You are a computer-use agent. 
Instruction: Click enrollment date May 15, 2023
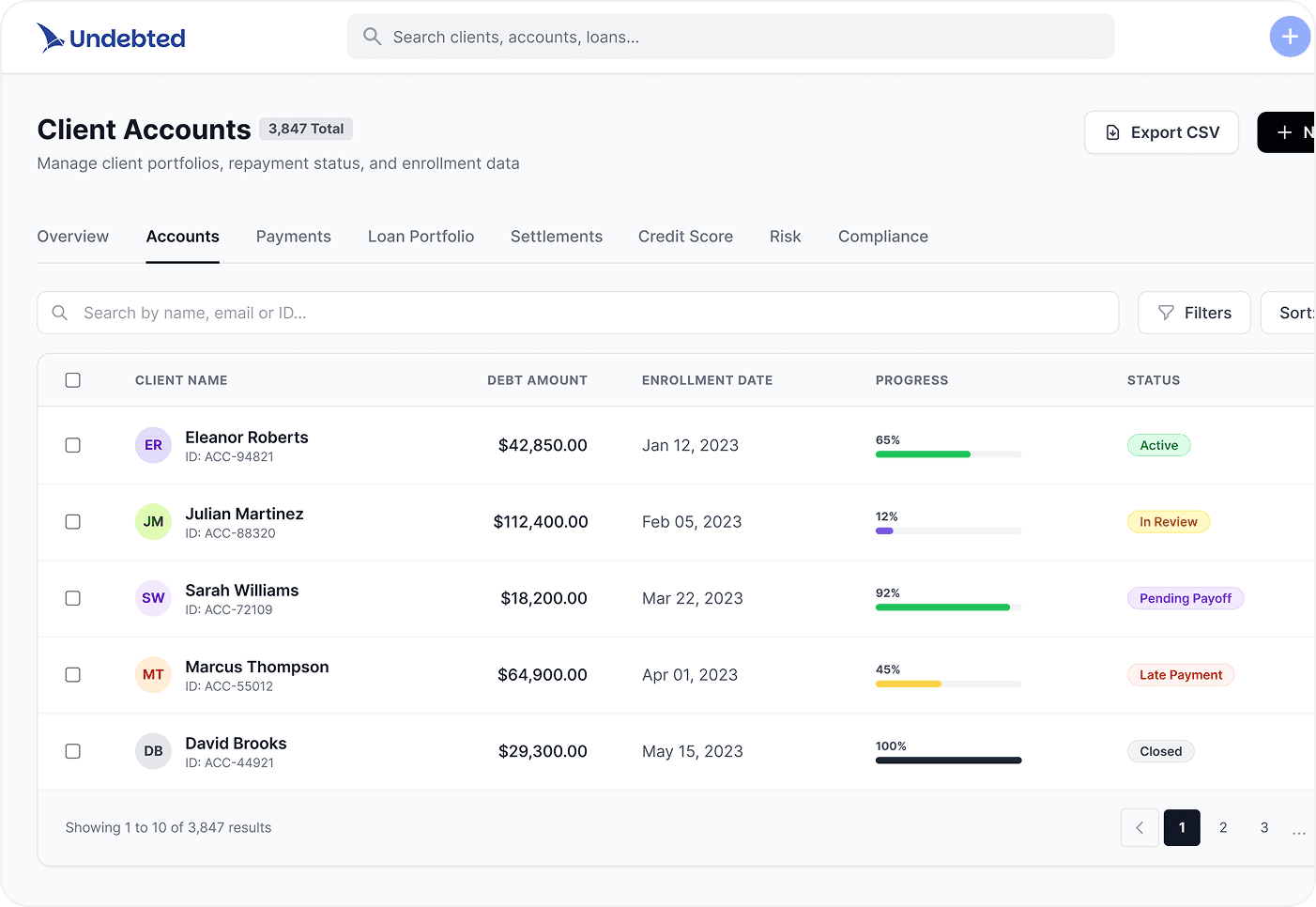point(693,751)
